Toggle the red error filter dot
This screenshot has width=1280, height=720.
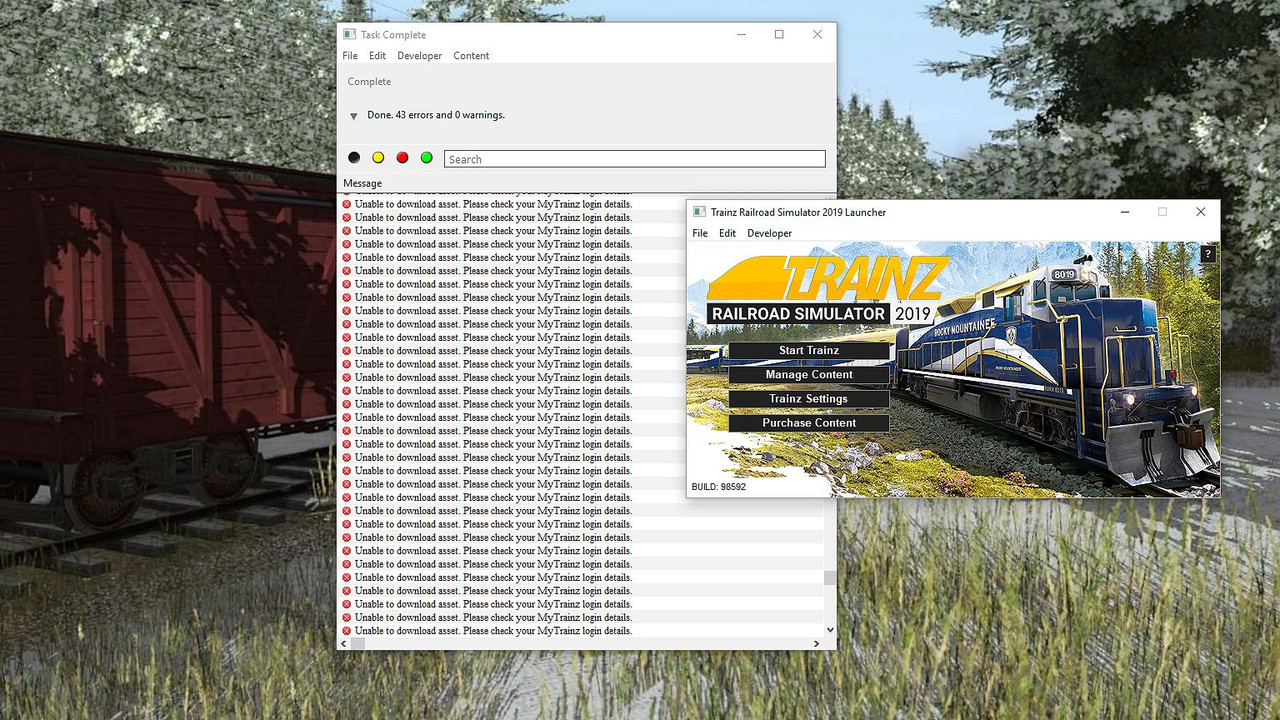(402, 158)
